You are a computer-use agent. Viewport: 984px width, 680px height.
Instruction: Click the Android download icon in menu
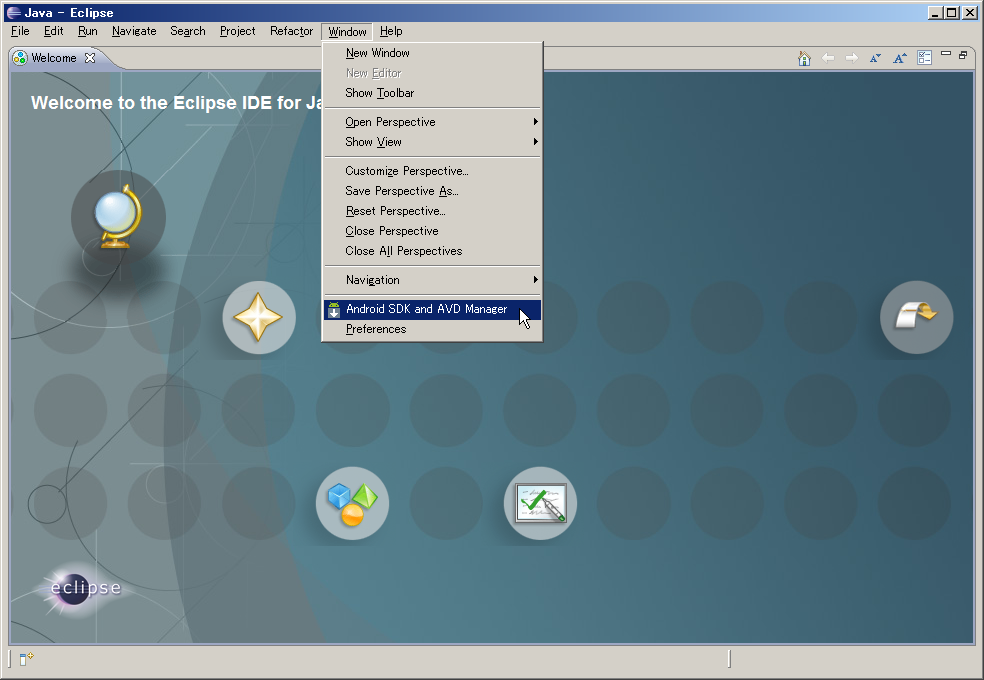(334, 309)
